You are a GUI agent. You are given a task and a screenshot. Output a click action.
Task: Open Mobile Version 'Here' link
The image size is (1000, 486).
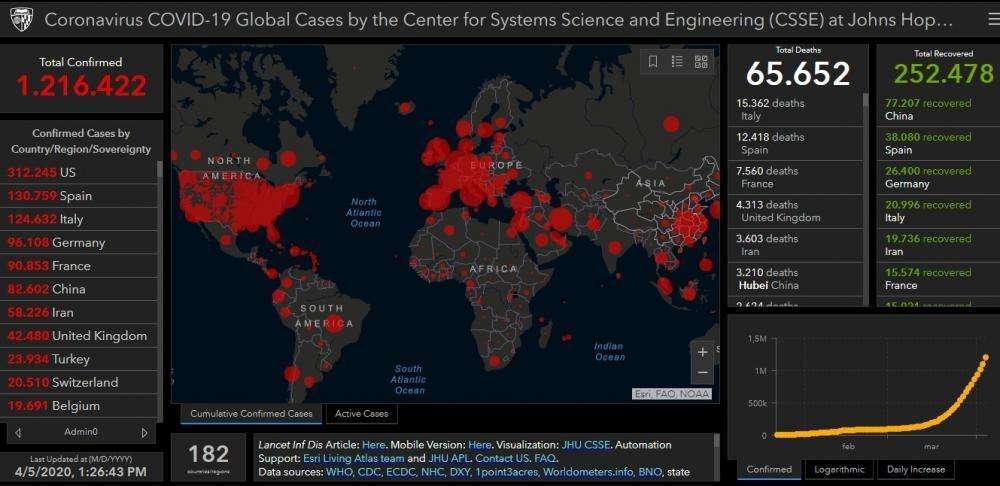(480, 445)
